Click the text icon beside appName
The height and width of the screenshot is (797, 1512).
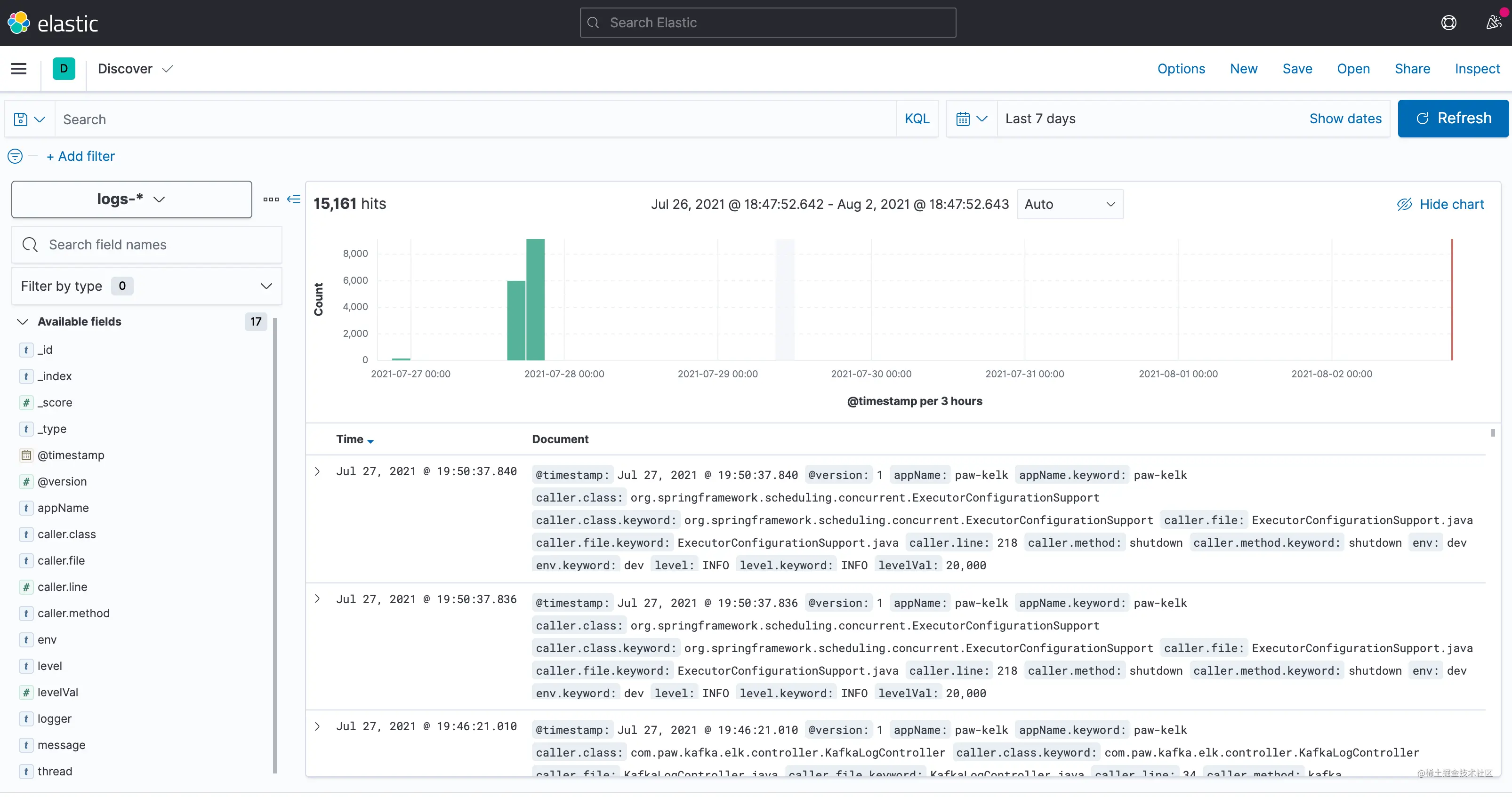[26, 508]
